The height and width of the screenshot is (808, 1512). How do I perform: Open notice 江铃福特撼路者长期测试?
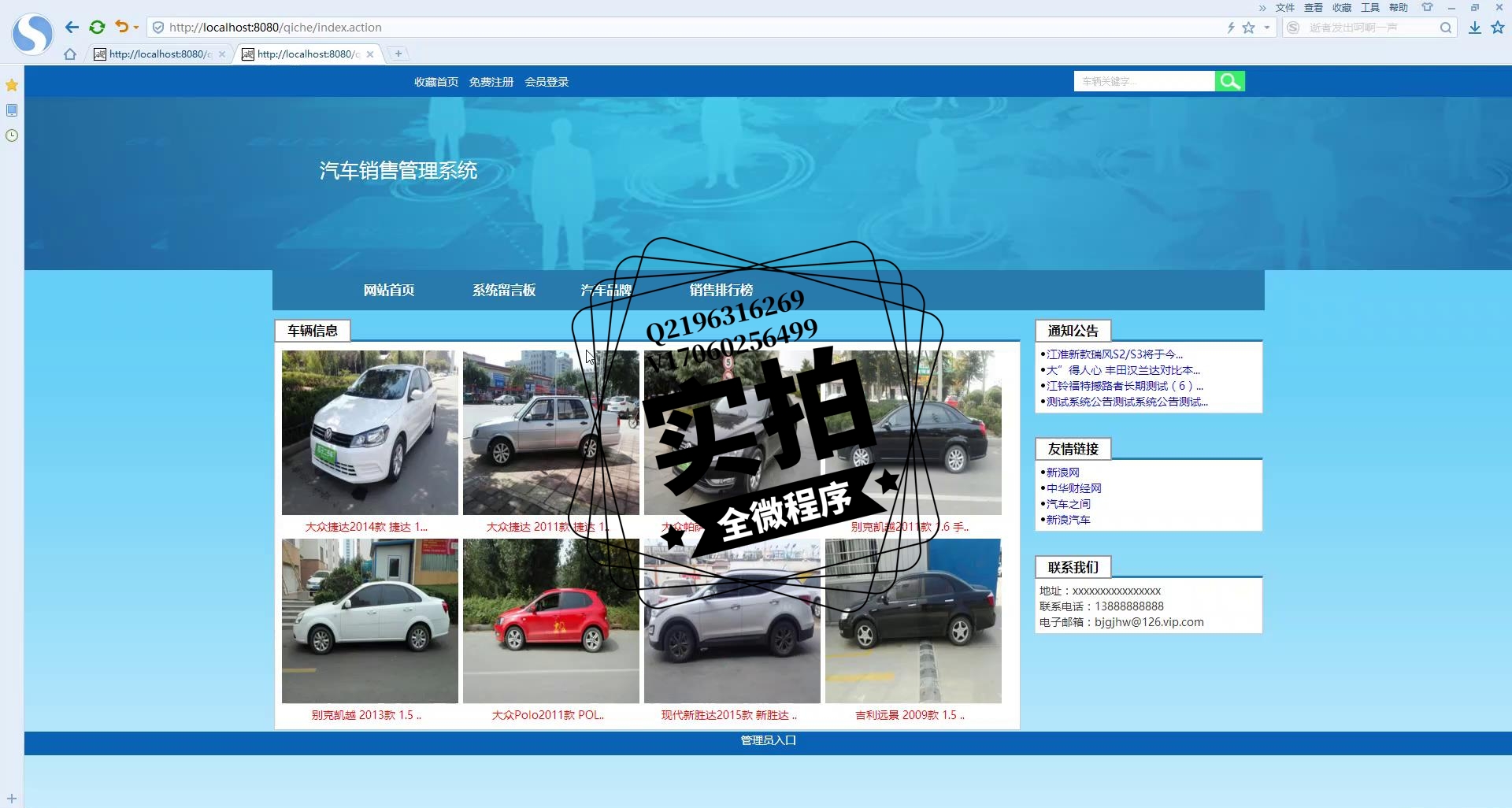pos(1125,386)
